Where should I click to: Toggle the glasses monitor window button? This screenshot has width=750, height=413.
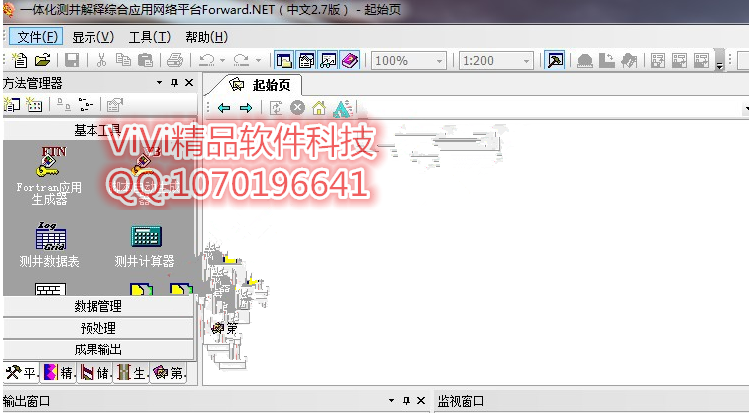click(328, 60)
